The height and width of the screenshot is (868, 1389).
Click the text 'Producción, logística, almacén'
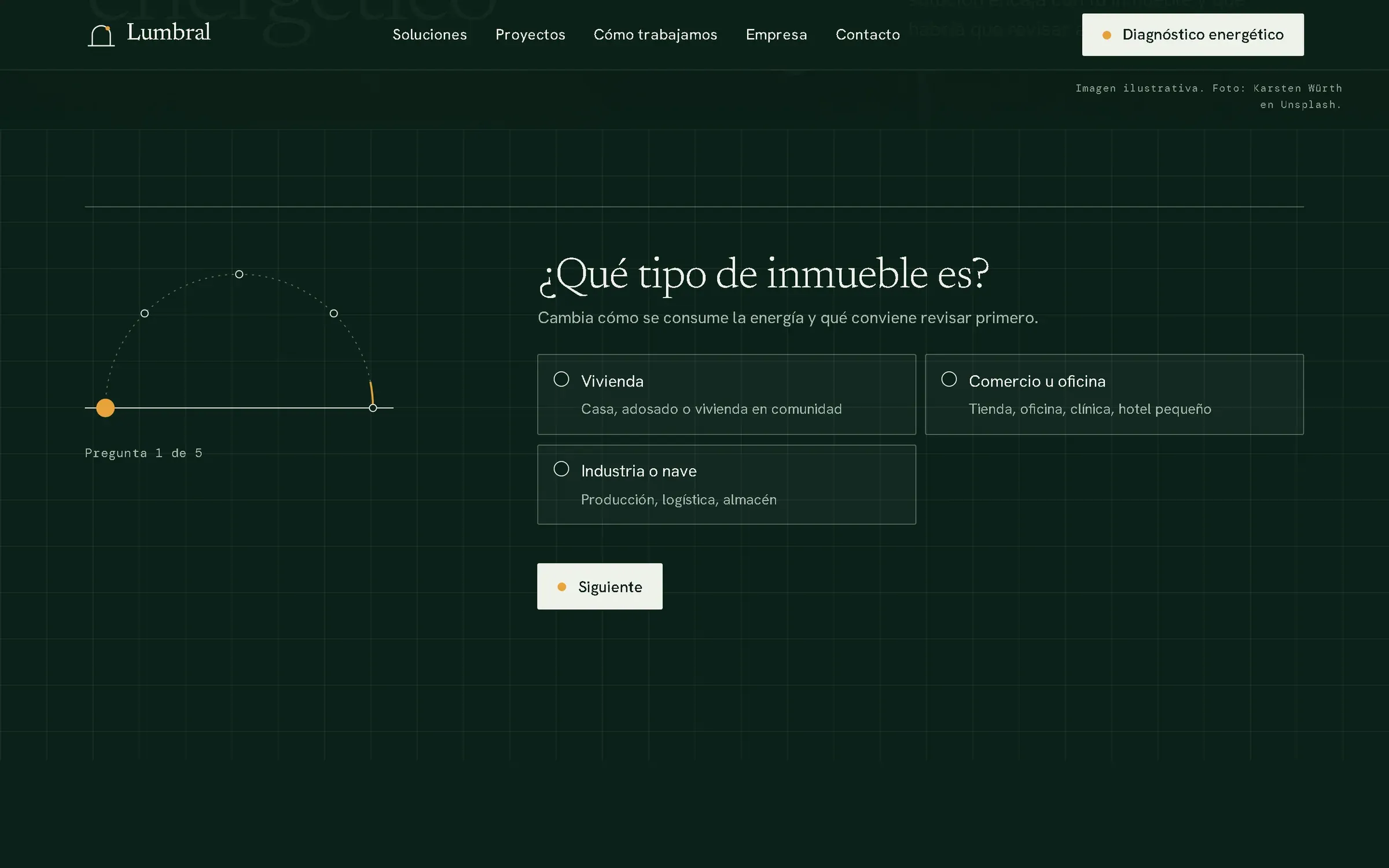click(679, 499)
